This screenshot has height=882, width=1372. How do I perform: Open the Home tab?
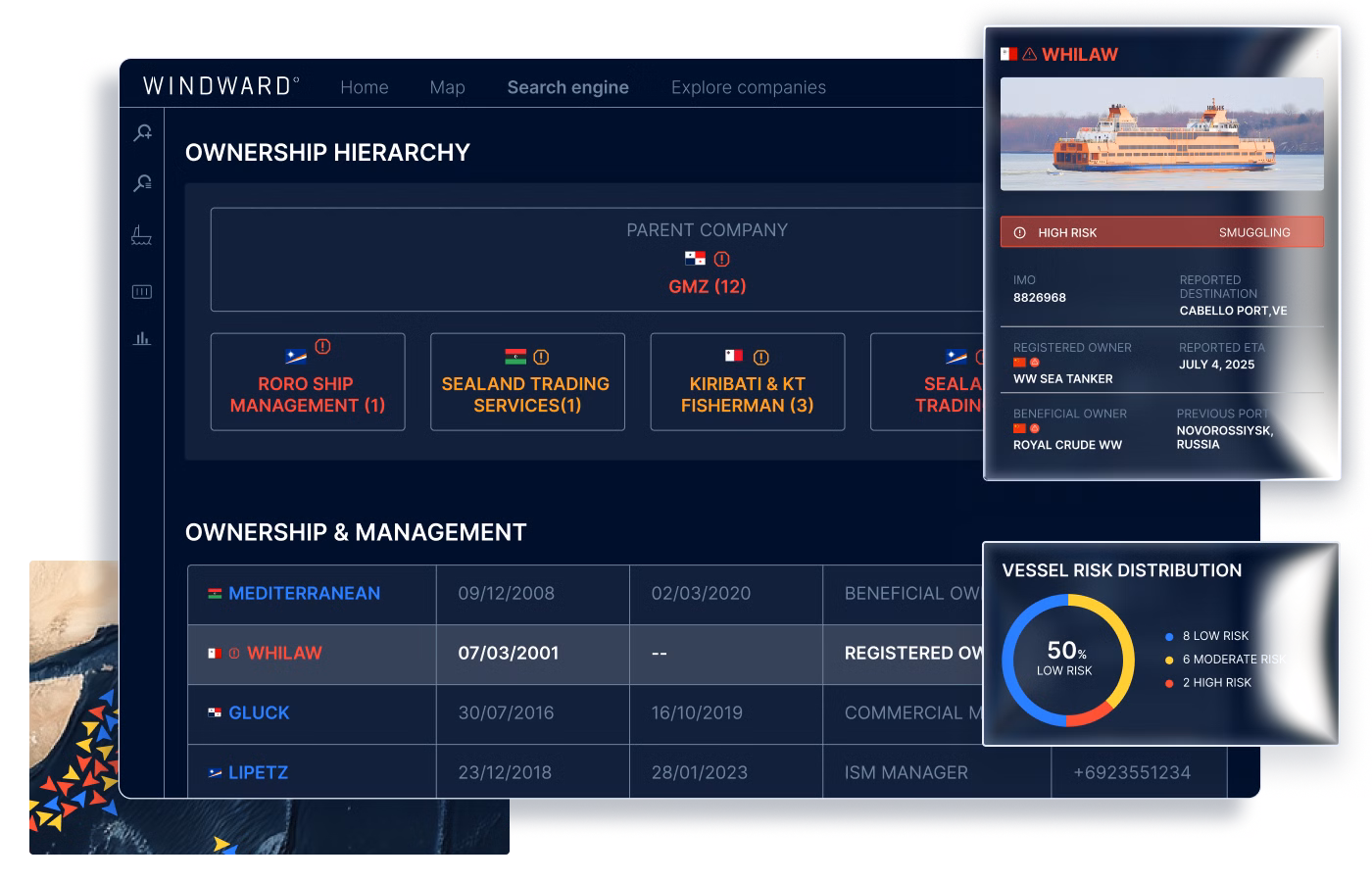click(x=365, y=87)
